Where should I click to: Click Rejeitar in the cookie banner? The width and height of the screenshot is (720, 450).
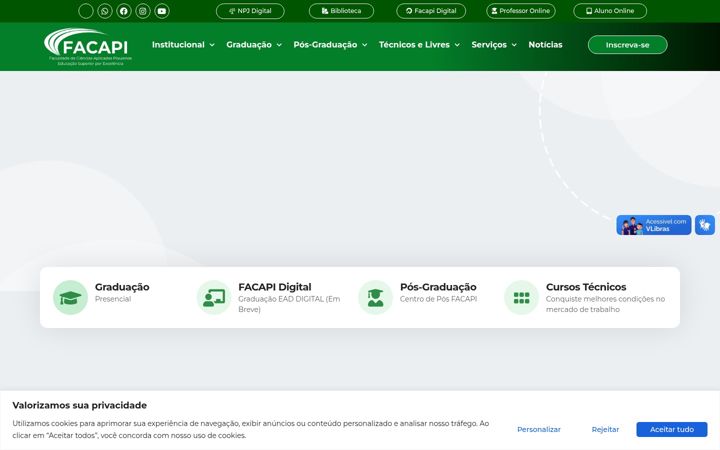tap(605, 429)
